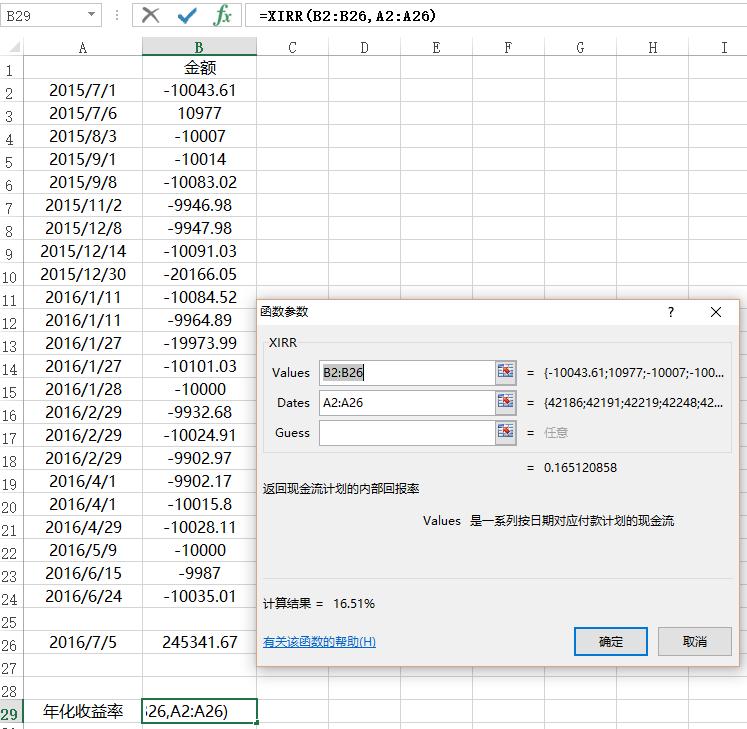Select cell containing -10015.8
Screen dimensions: 747x729
tap(199, 505)
